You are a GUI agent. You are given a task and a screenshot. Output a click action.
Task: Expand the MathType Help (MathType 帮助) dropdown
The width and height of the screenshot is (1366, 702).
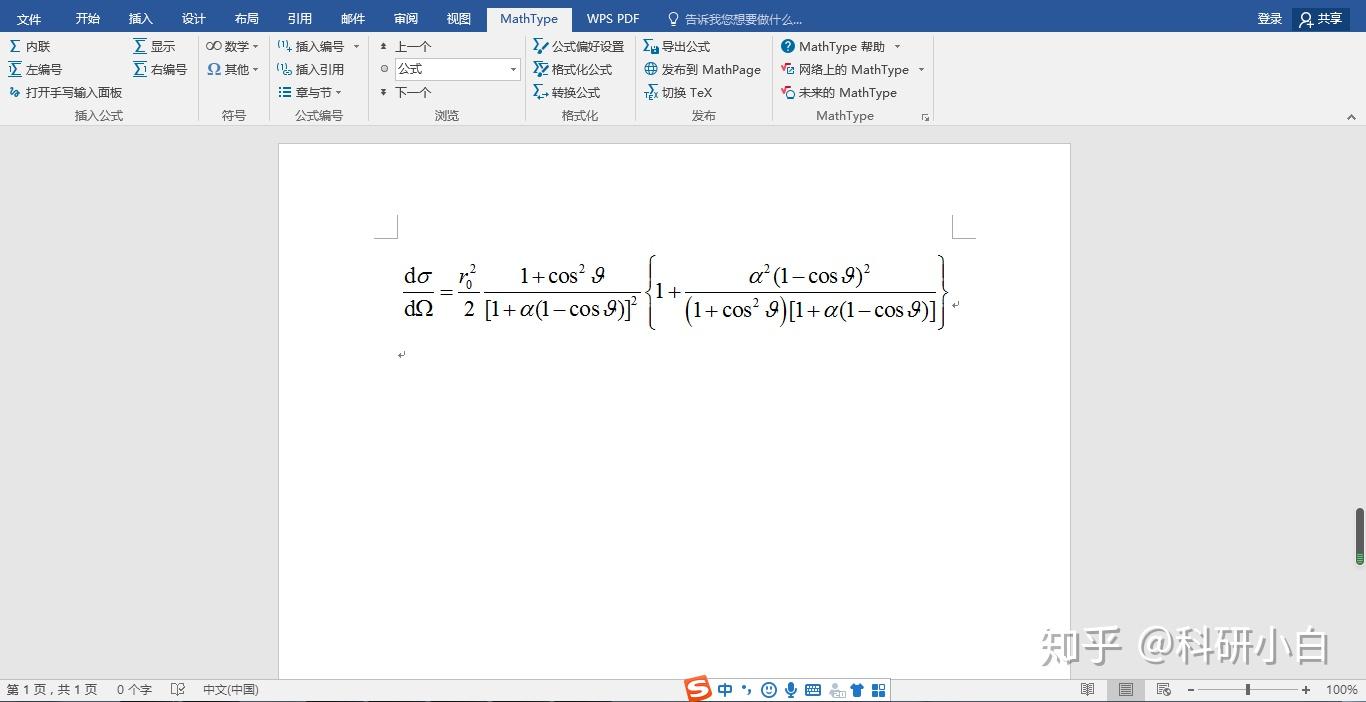(x=897, y=46)
